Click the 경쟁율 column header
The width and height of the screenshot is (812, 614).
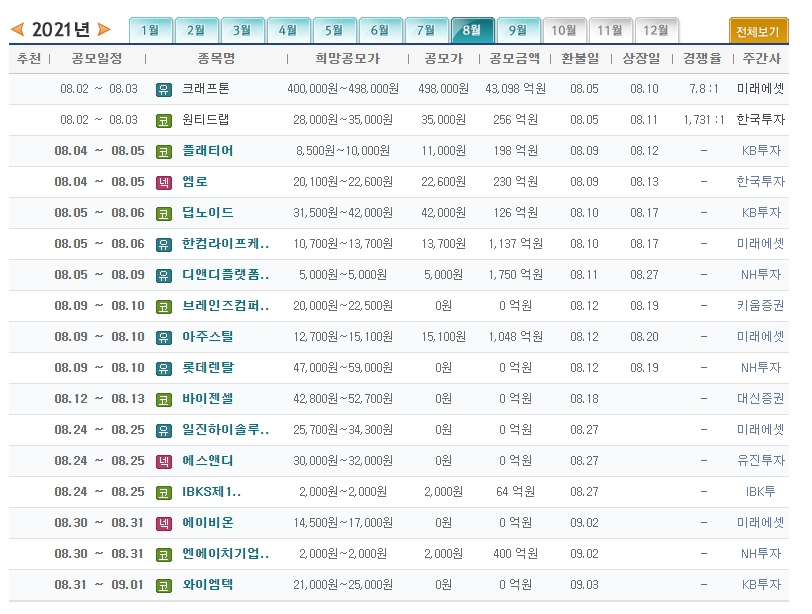(702, 59)
